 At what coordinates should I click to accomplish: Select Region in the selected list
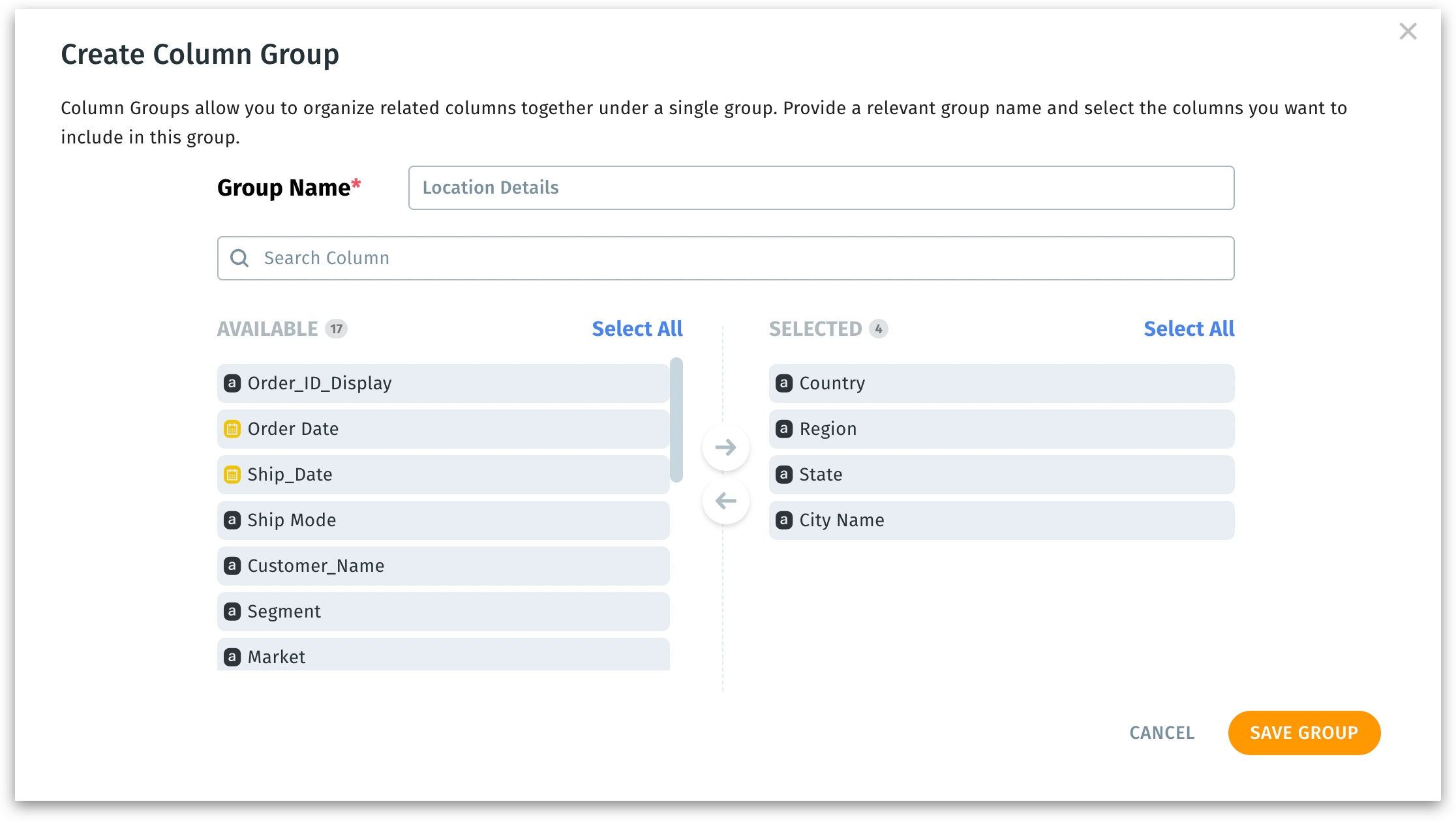tap(1001, 429)
